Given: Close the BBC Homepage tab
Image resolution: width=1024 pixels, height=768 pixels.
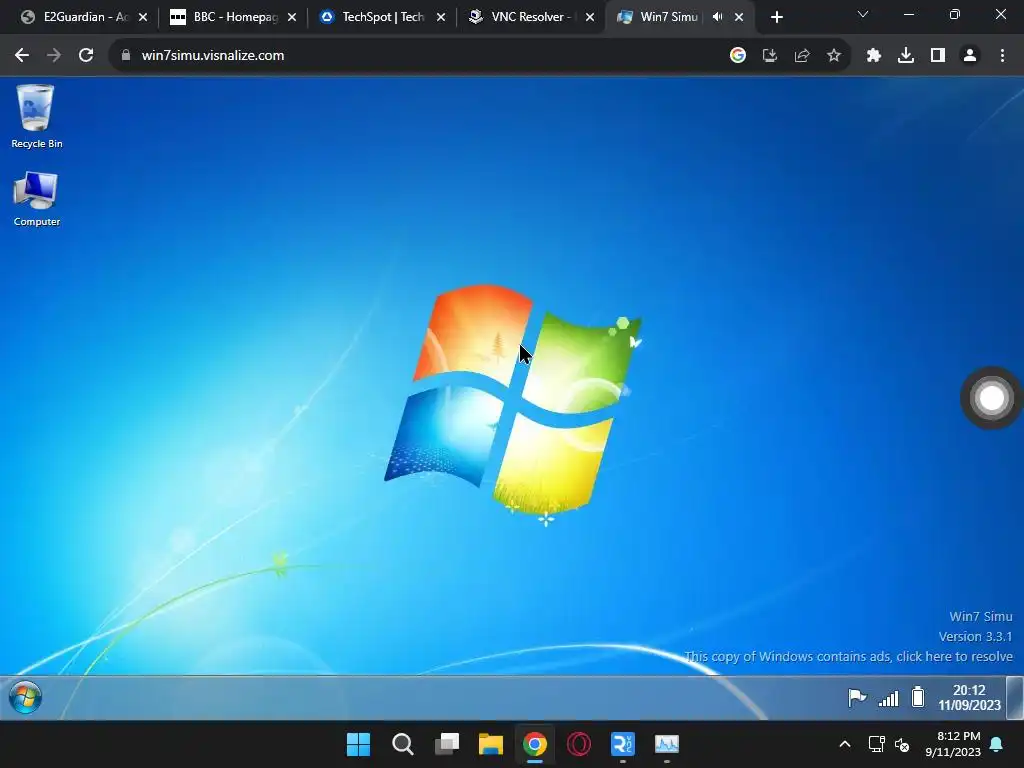Looking at the screenshot, I should pos(292,17).
